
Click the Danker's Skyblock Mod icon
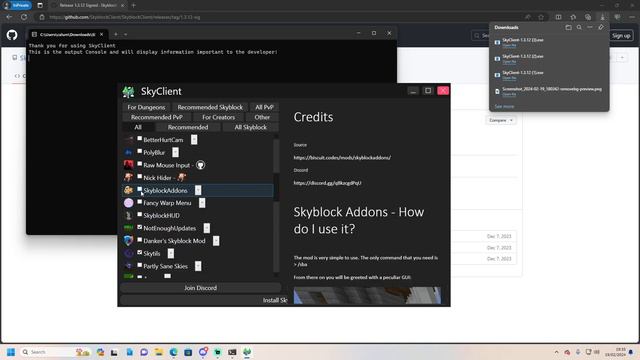click(x=129, y=241)
